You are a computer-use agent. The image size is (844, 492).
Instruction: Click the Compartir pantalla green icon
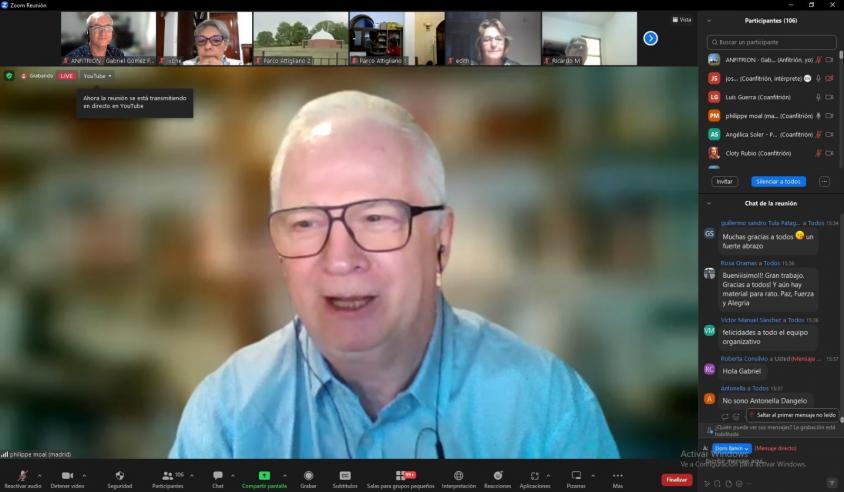(264, 475)
